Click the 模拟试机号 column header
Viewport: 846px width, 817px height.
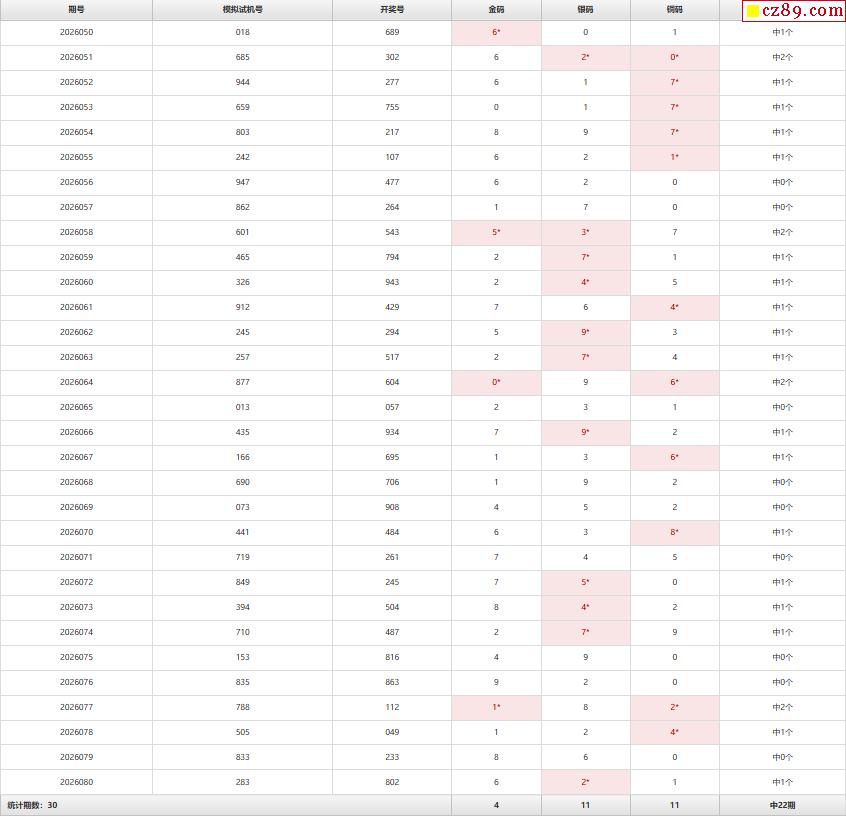[242, 9]
